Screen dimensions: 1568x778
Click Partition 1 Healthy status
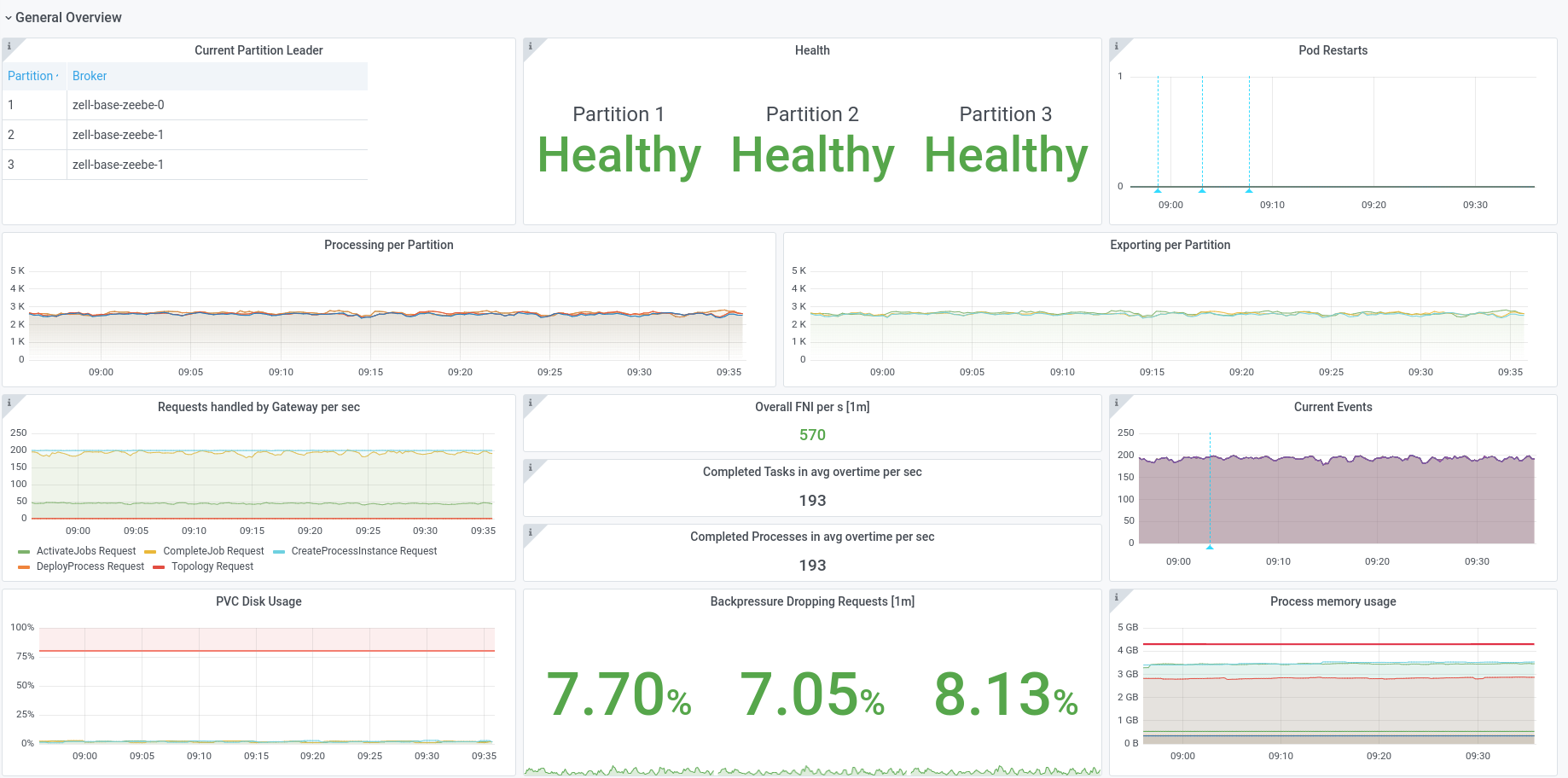(619, 155)
